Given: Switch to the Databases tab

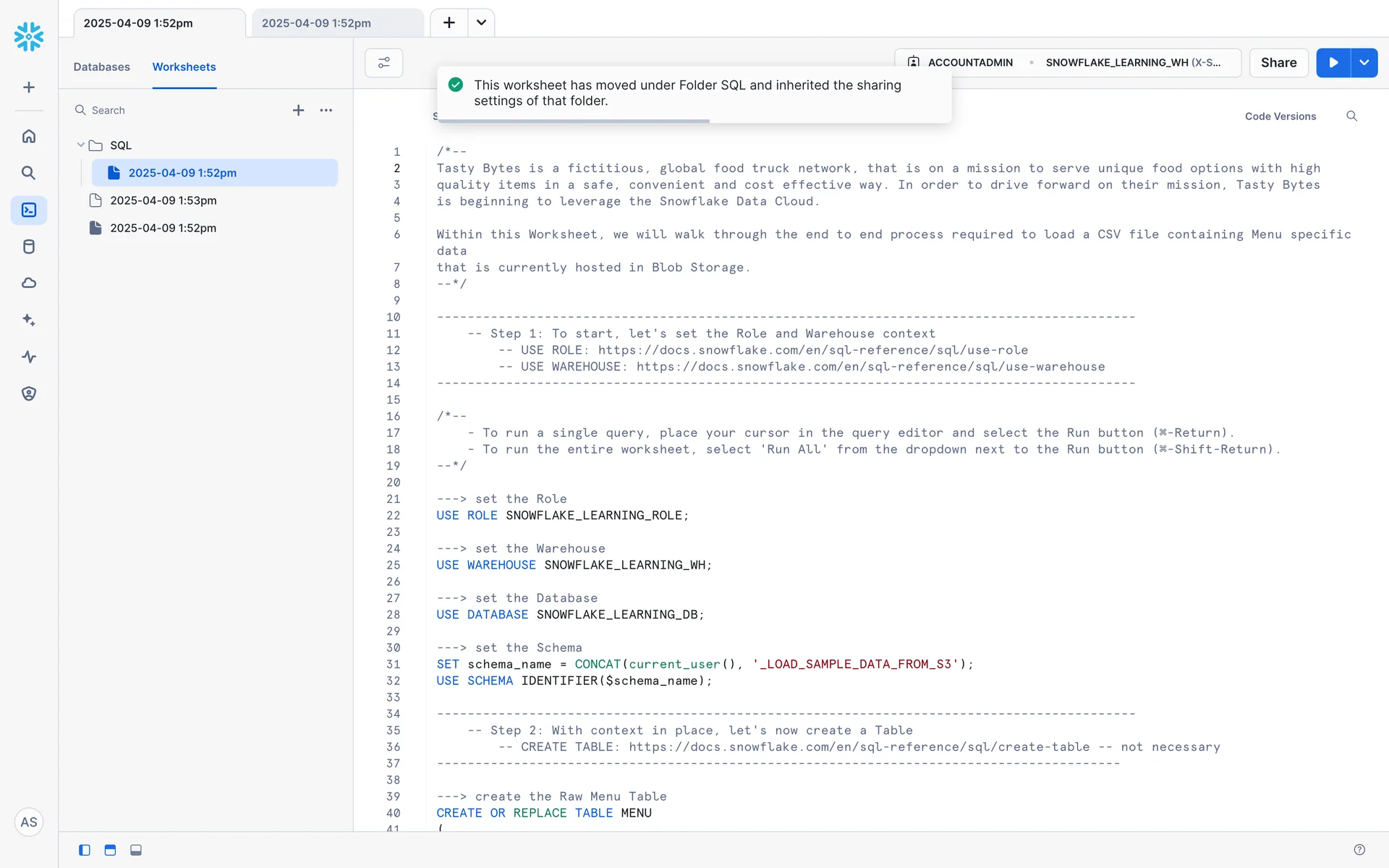Looking at the screenshot, I should 101,67.
